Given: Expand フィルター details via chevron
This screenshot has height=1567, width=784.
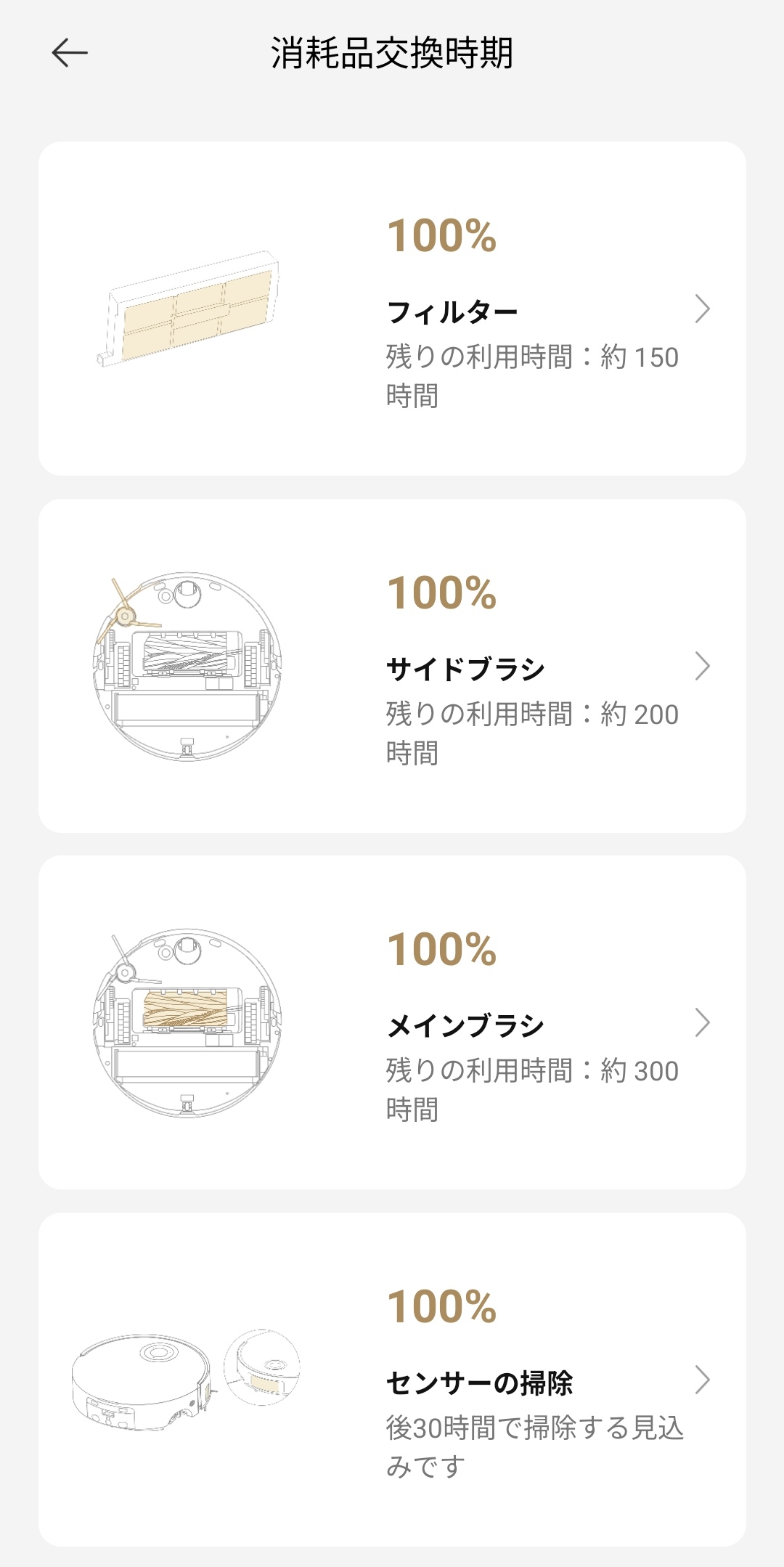Looking at the screenshot, I should 701,309.
